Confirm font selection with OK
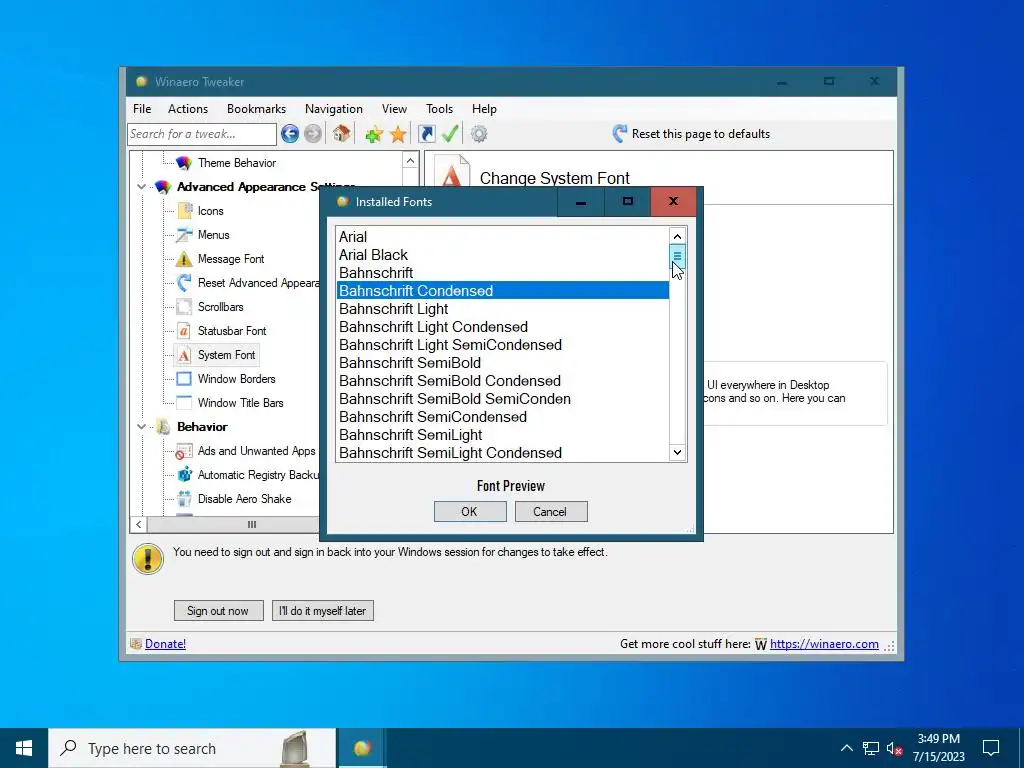This screenshot has height=768, width=1024. [470, 511]
